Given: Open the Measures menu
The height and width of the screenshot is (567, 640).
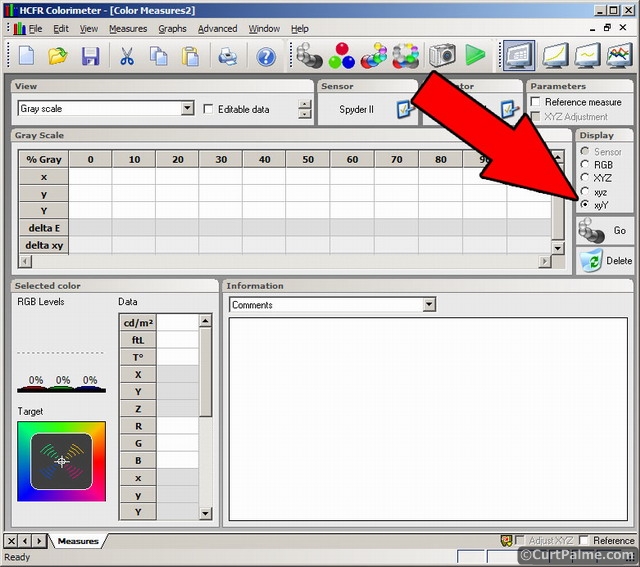Looking at the screenshot, I should pyautogui.click(x=128, y=29).
